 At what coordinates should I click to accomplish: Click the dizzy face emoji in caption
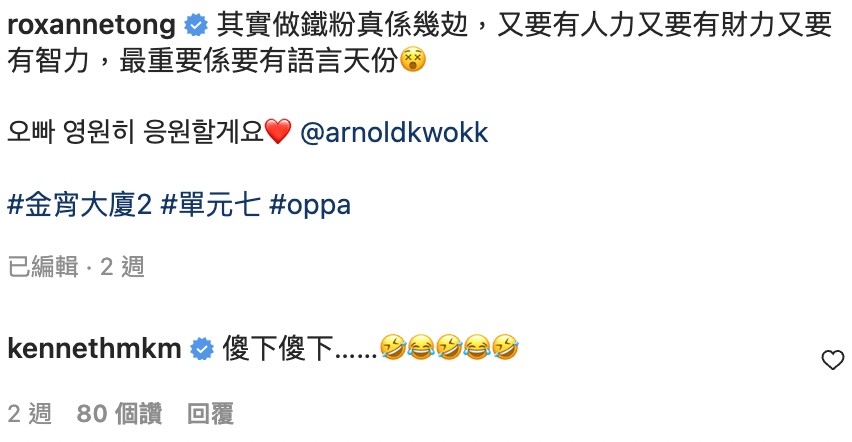(413, 60)
